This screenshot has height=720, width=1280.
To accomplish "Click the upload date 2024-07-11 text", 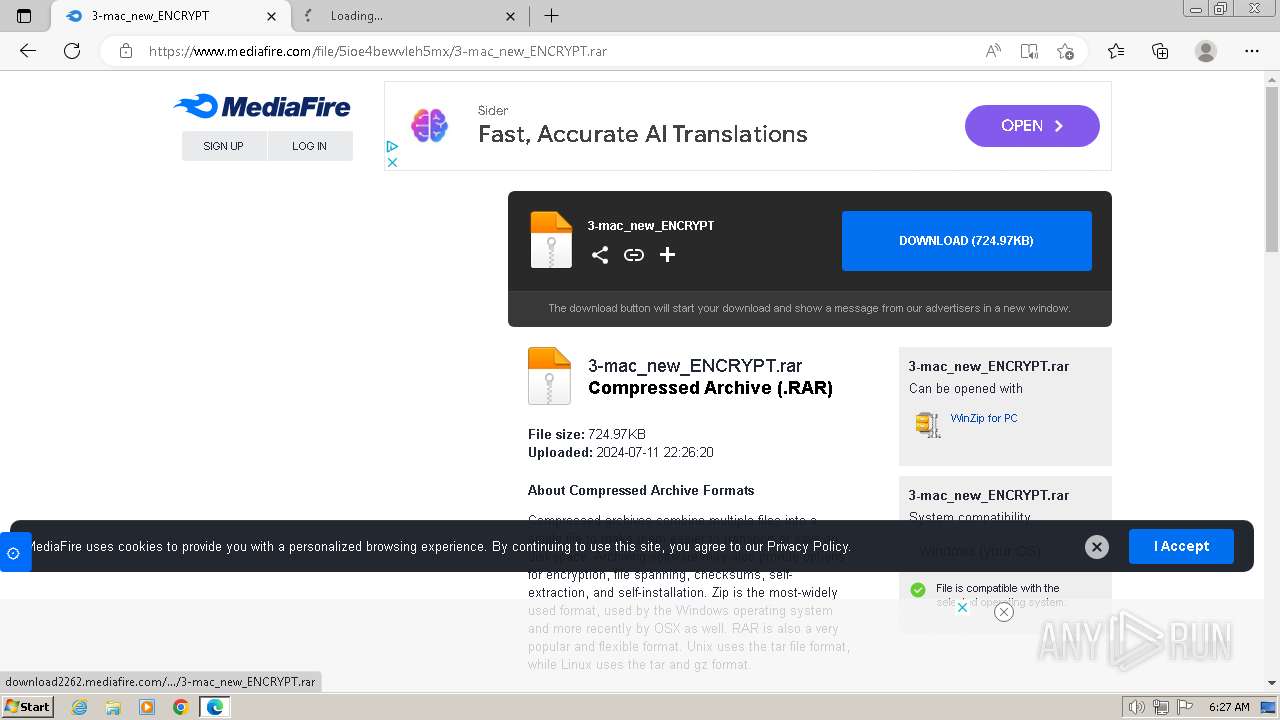I will (655, 452).
